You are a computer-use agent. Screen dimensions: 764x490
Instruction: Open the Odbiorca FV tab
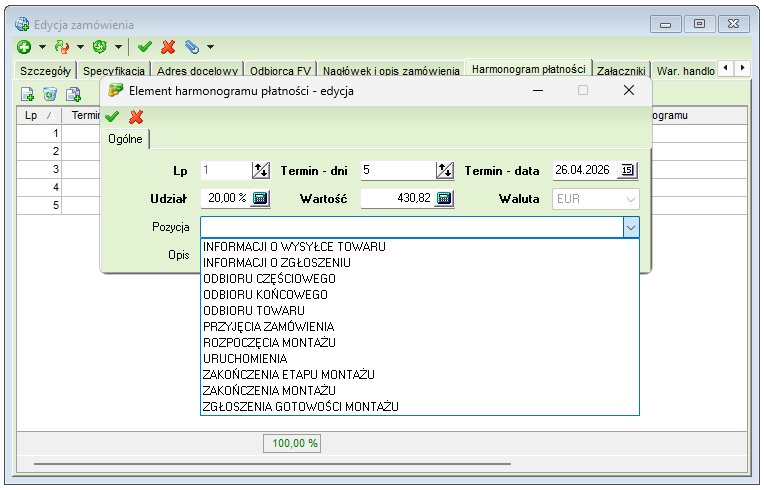tap(280, 71)
